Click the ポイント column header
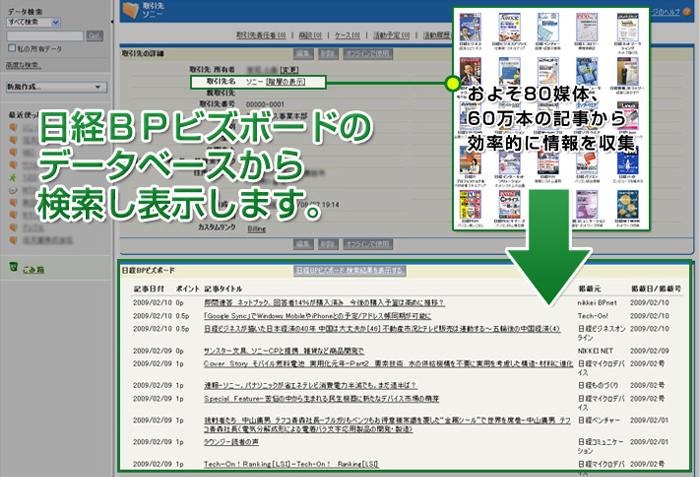 click(x=188, y=289)
